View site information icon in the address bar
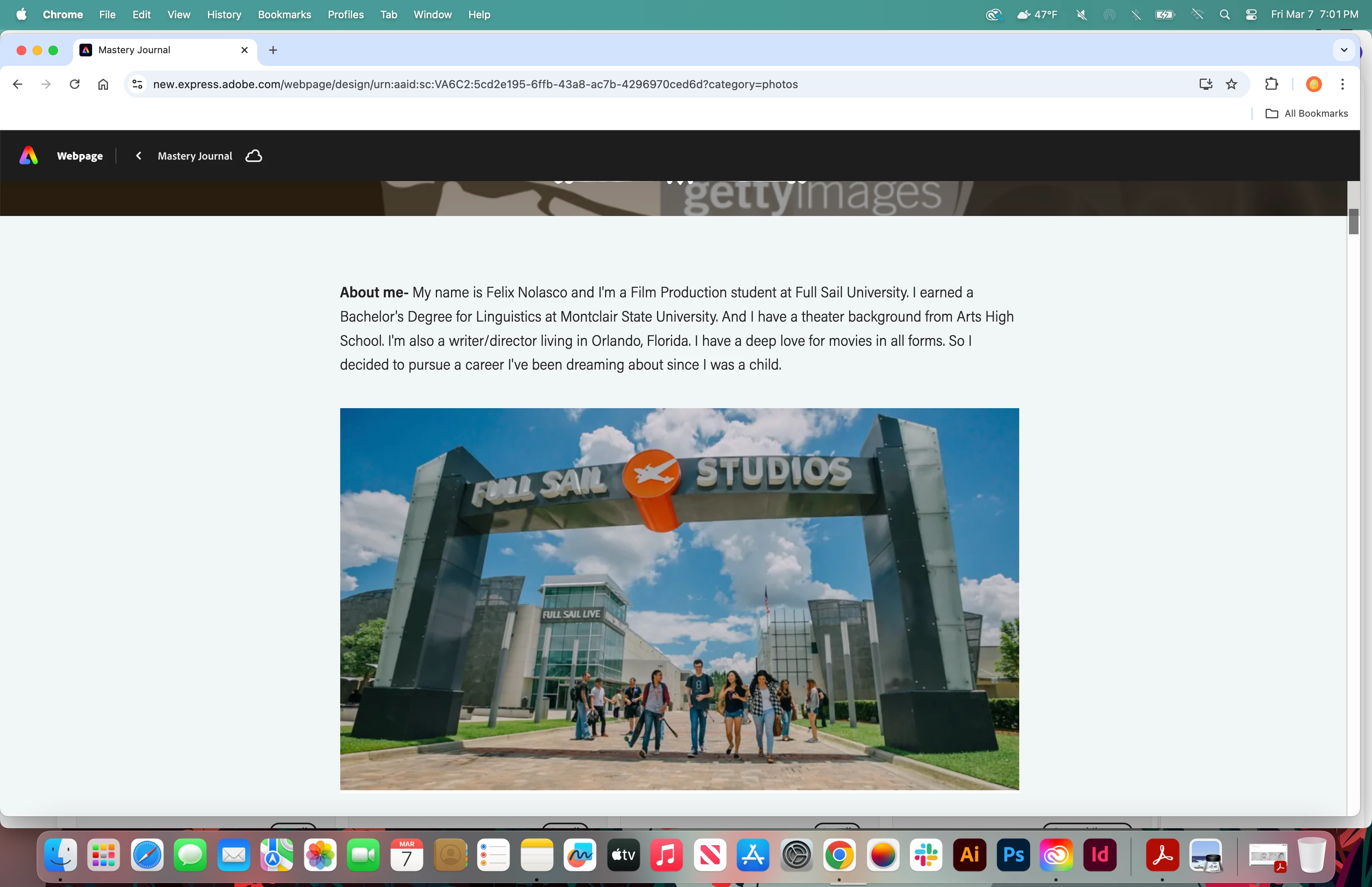Screen dimensions: 1372x887 click(137, 84)
